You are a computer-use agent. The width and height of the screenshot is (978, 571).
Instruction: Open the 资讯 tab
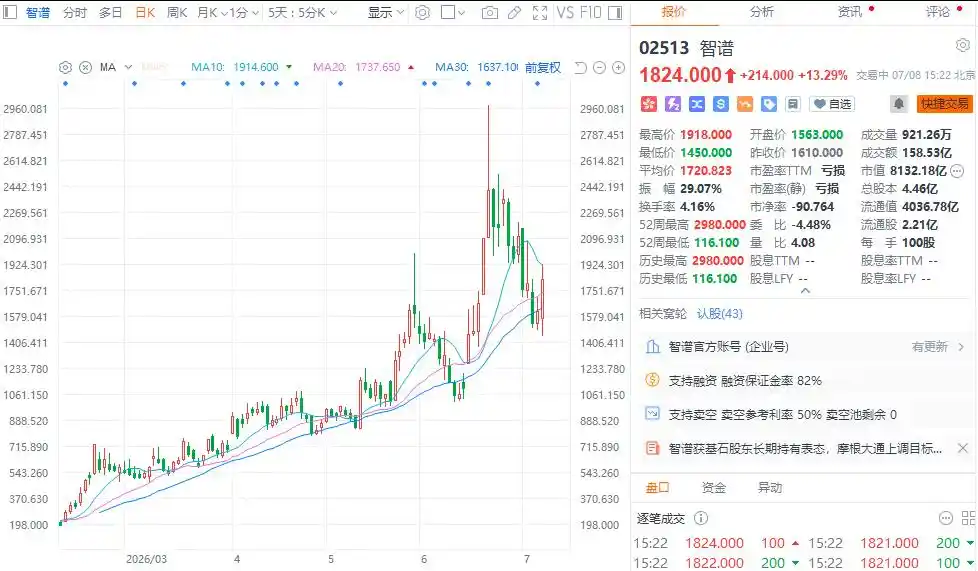tap(850, 12)
